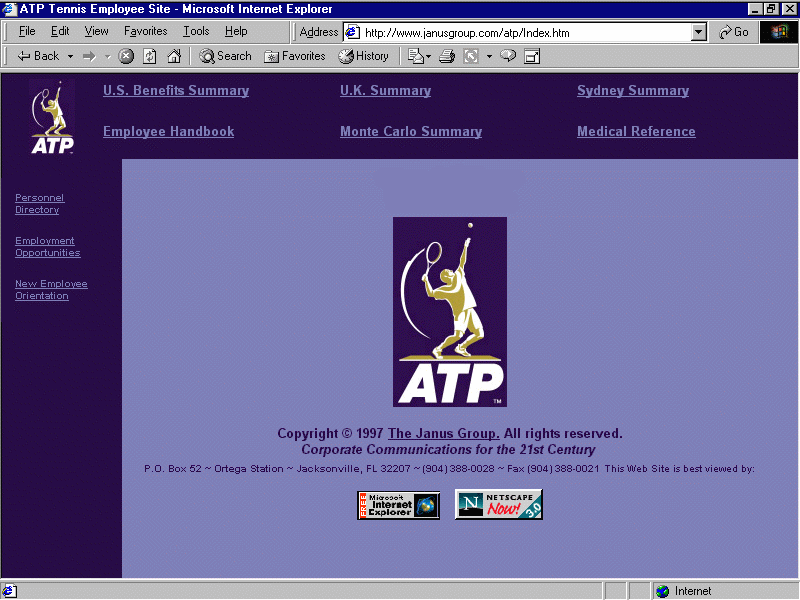Open the U.K. Summary link

[x=386, y=90]
